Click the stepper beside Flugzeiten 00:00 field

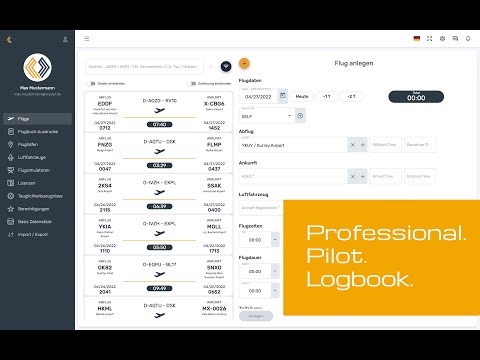(275, 239)
